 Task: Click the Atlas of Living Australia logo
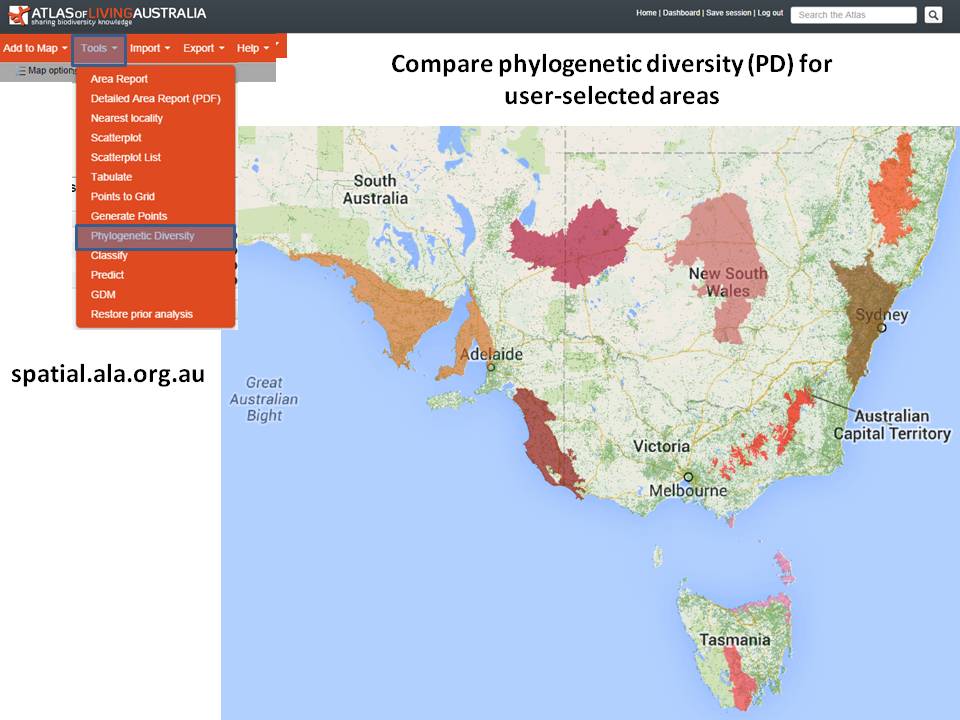(107, 15)
